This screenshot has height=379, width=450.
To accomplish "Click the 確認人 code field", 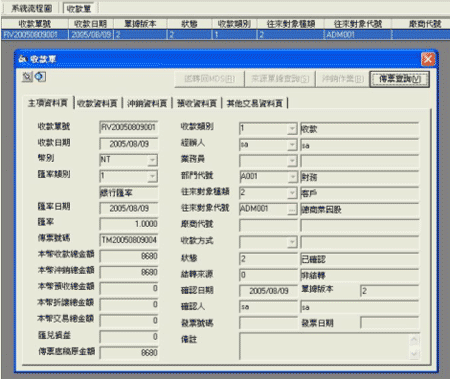I will [x=268, y=307].
